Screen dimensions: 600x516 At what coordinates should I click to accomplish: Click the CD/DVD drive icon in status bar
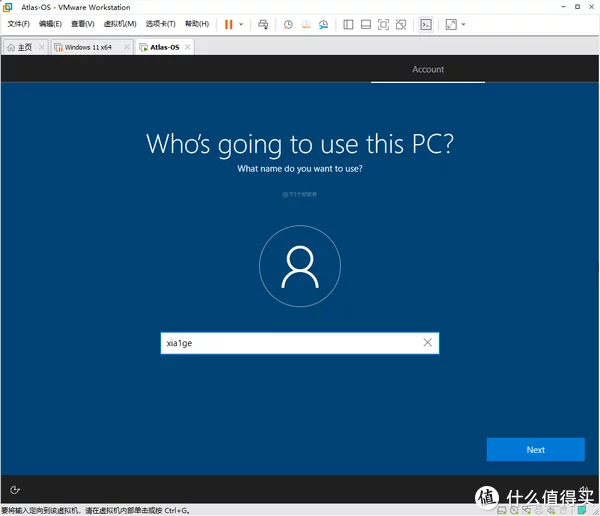point(514,510)
